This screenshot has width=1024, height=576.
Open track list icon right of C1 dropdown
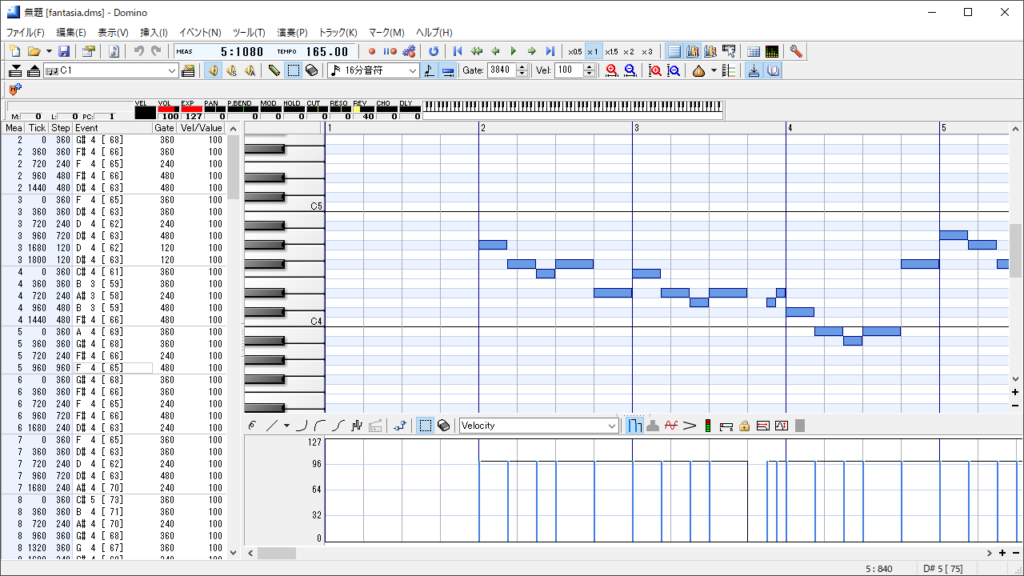(188, 71)
